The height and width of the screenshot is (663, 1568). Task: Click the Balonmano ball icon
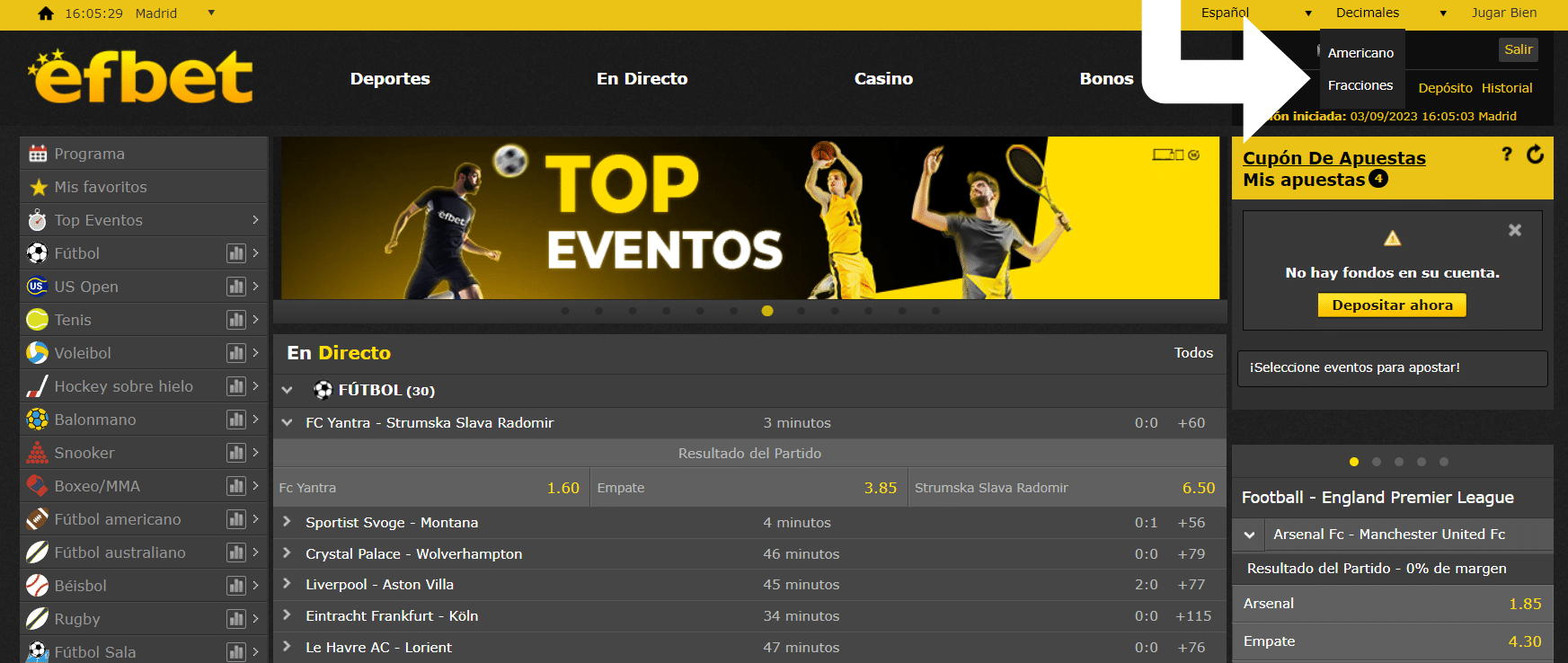(38, 420)
